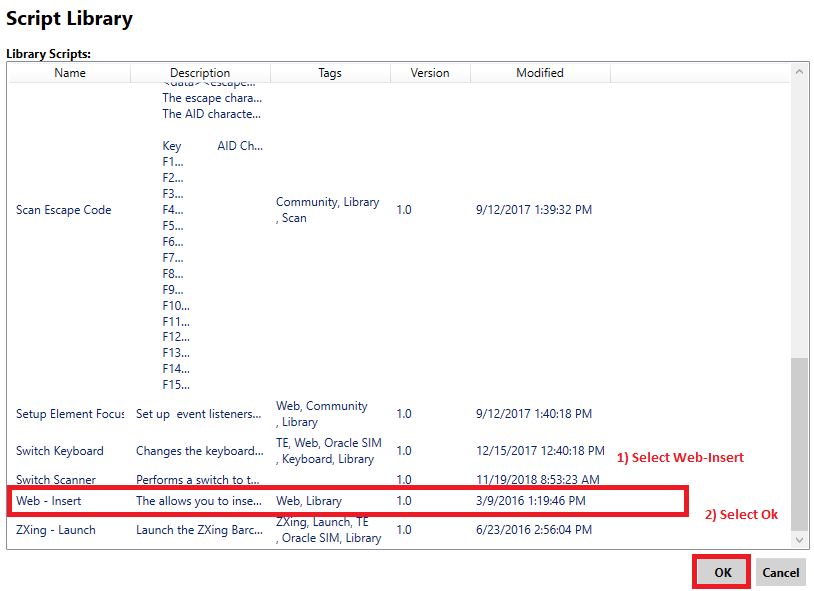
Task: Click the scrollbar up arrow
Action: click(800, 73)
